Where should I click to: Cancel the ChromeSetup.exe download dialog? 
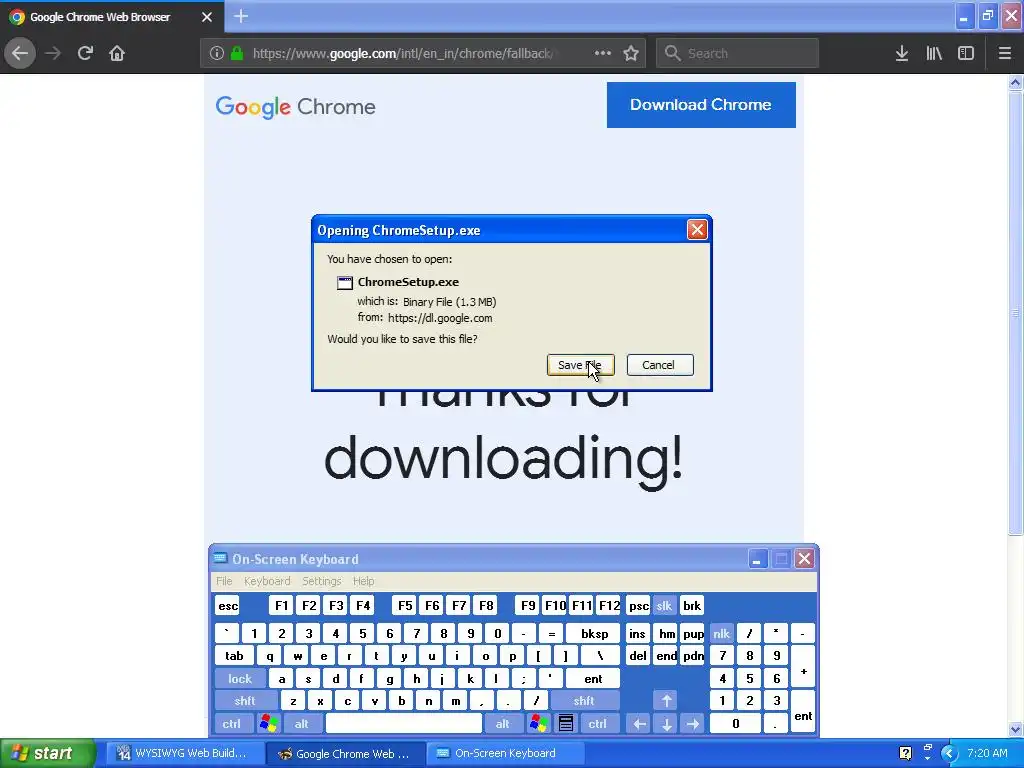pos(660,365)
